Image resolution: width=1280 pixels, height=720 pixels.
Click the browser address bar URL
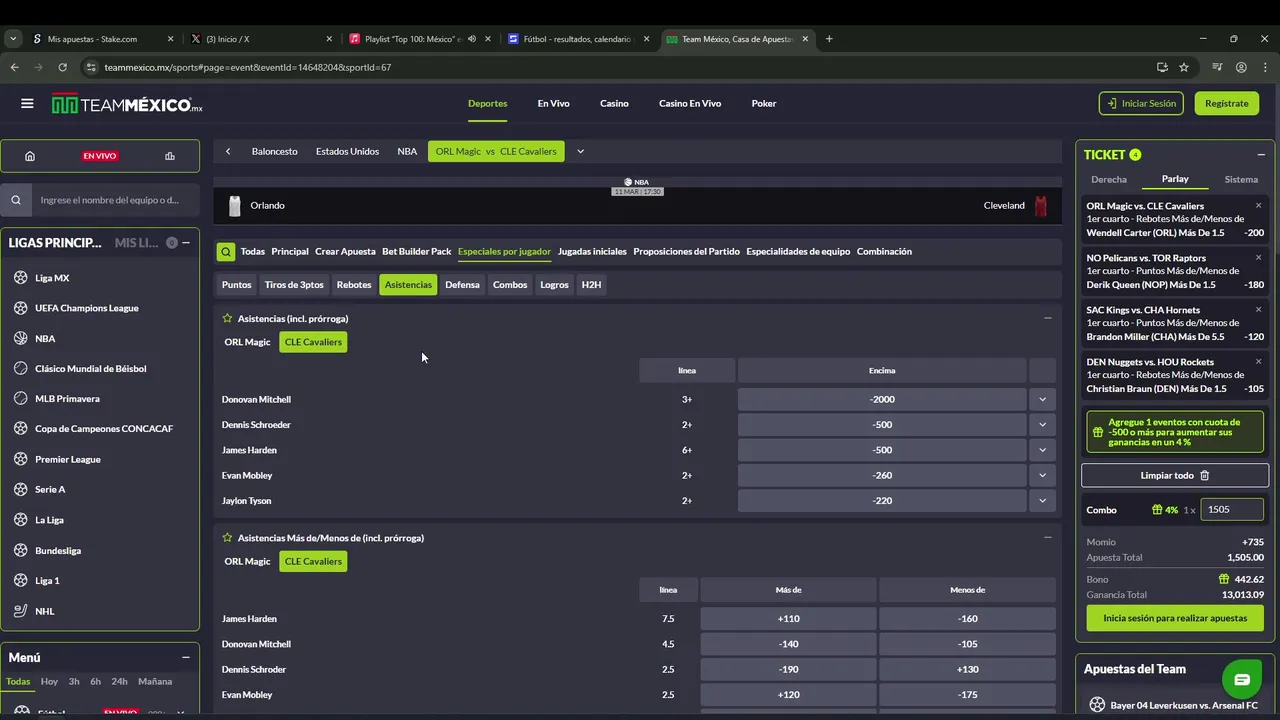(247, 67)
